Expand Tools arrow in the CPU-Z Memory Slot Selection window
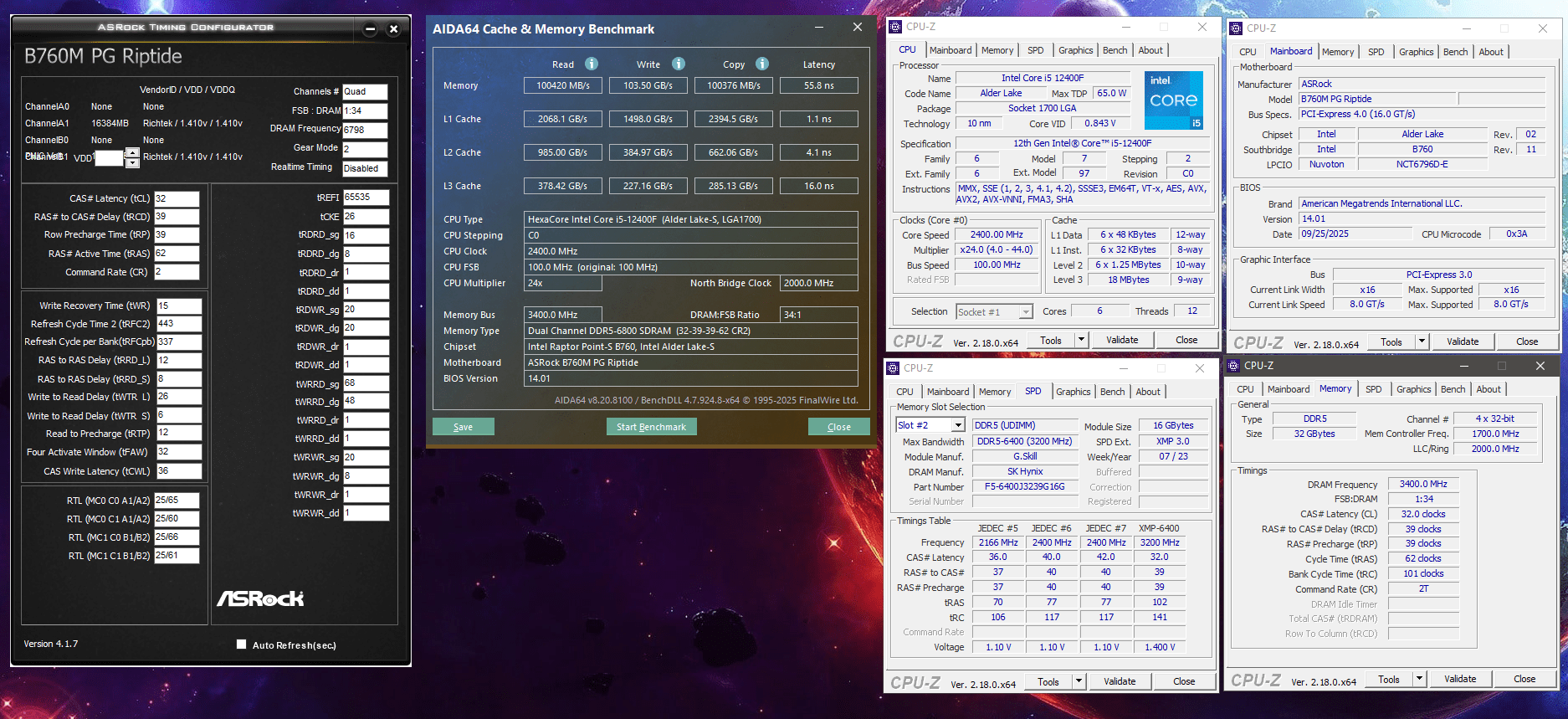 click(1079, 681)
